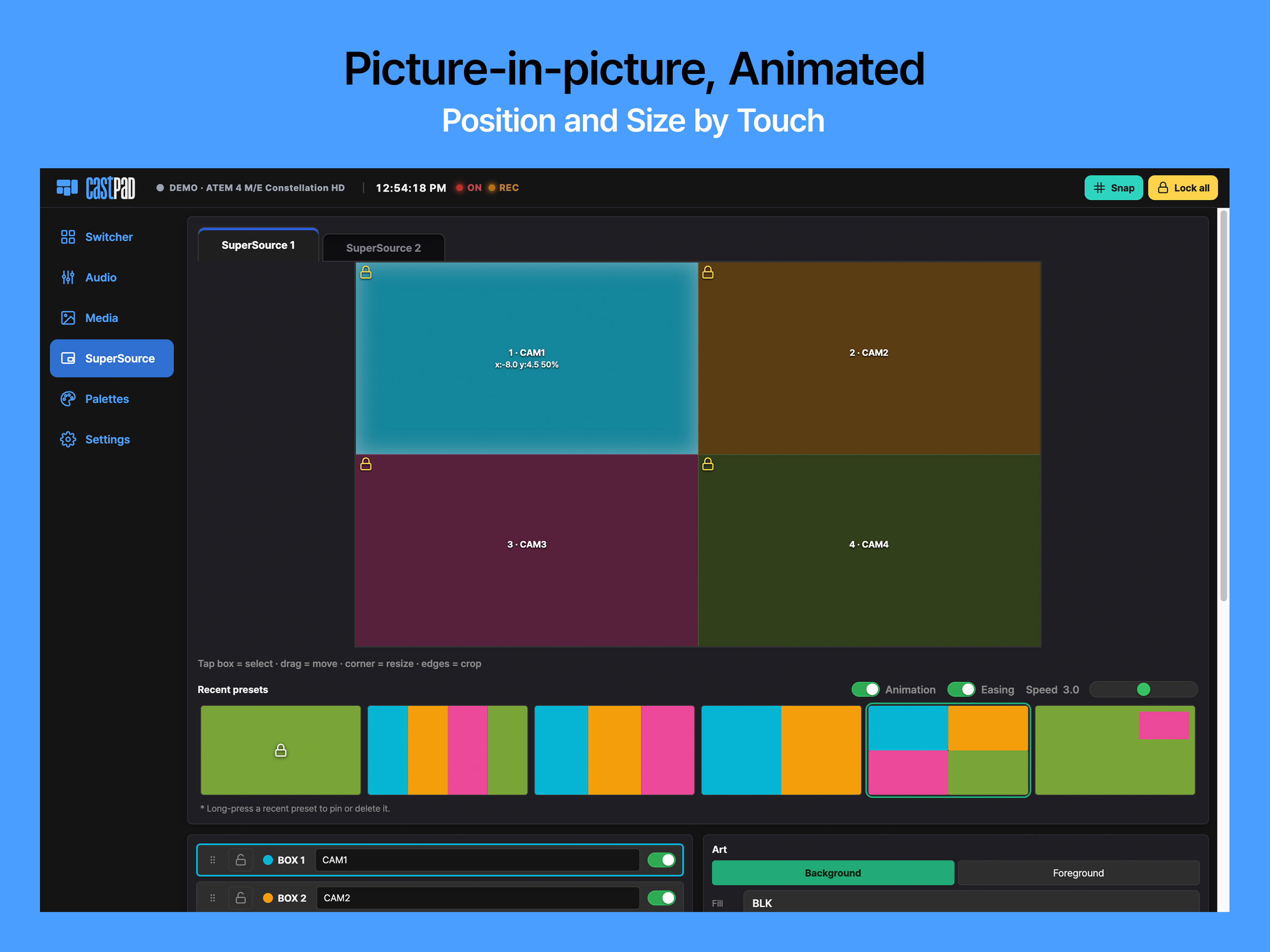The width and height of the screenshot is (1270, 952).
Task: Click the SuperSource picture-in-picture icon
Action: tap(68, 358)
